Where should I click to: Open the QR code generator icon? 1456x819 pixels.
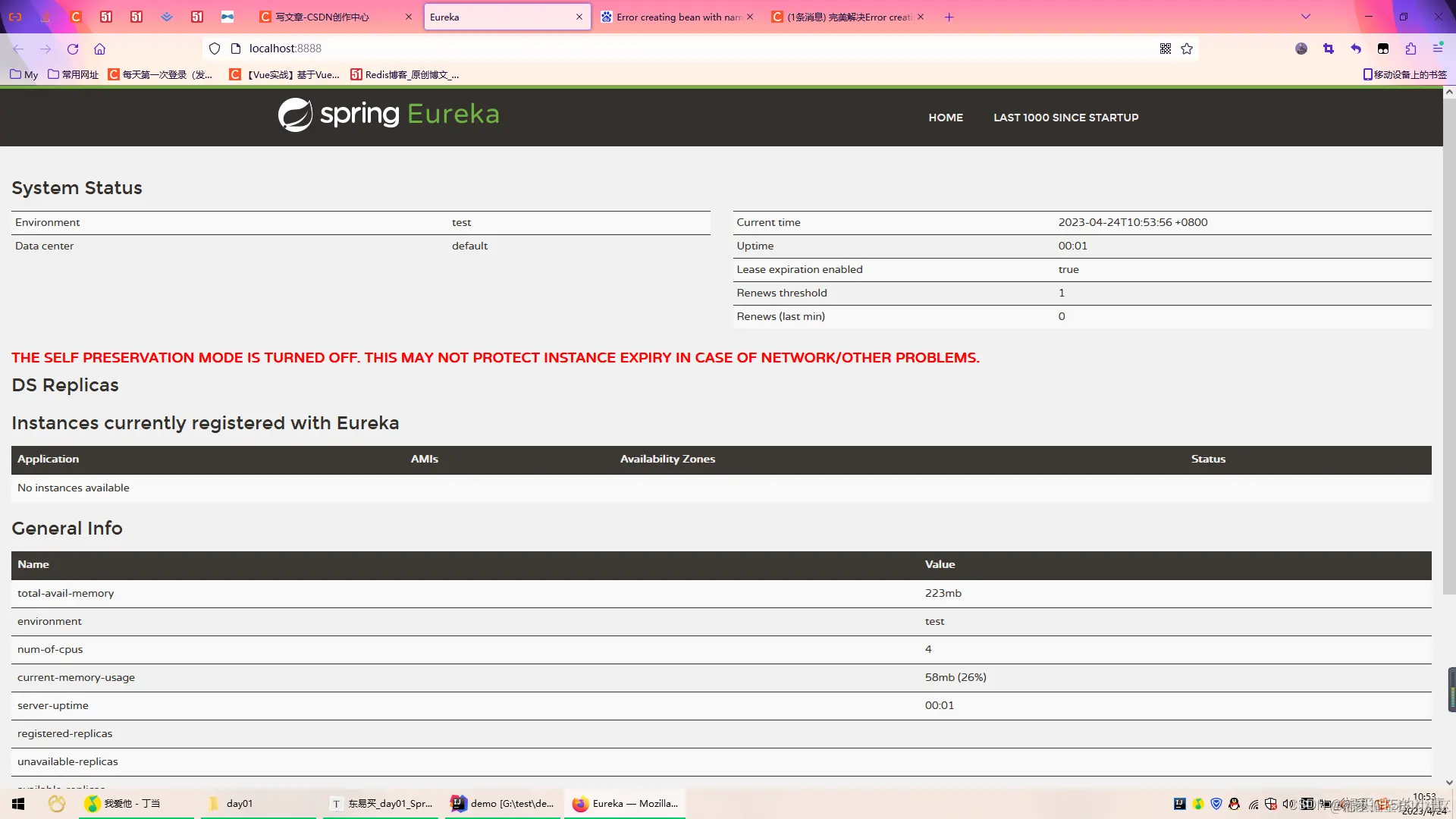click(1166, 49)
